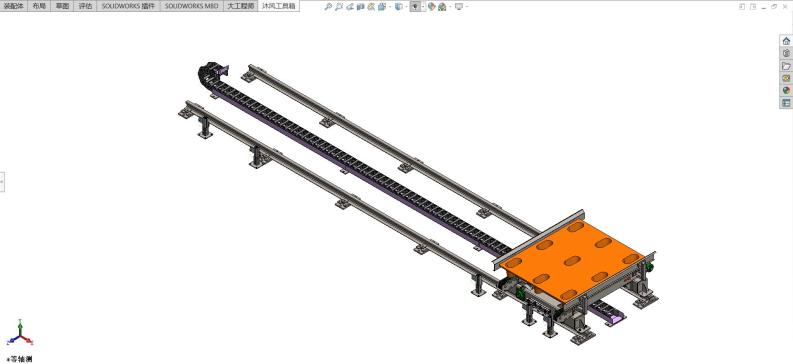The width and height of the screenshot is (793, 364).
Task: Expand the View Settings dropdown arrow
Action: pyautogui.click(x=467, y=7)
